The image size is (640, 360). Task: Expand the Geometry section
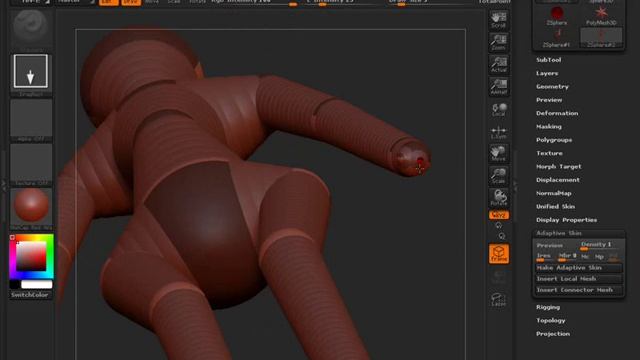point(552,87)
